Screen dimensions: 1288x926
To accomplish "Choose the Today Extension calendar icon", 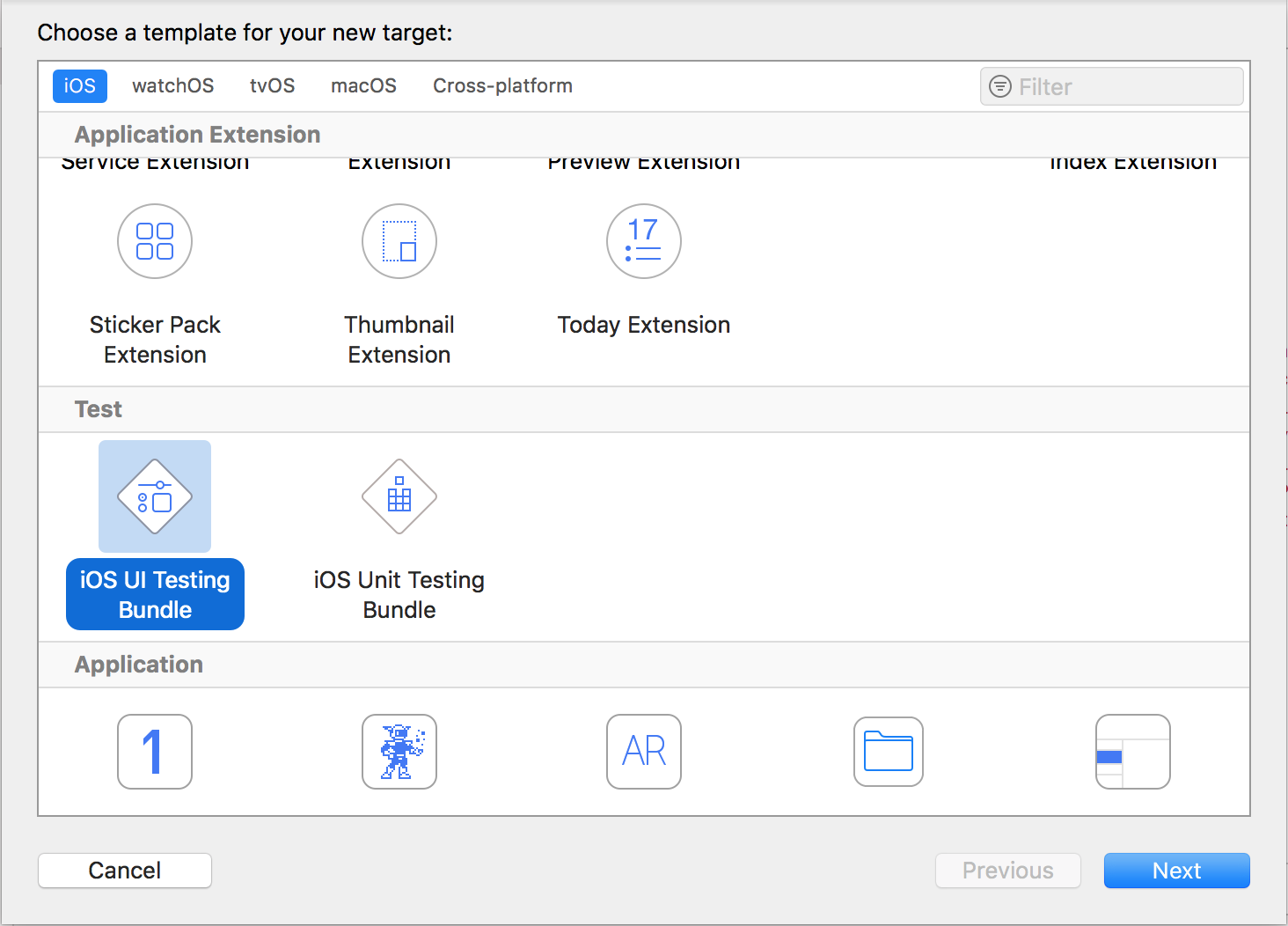I will click(x=643, y=241).
